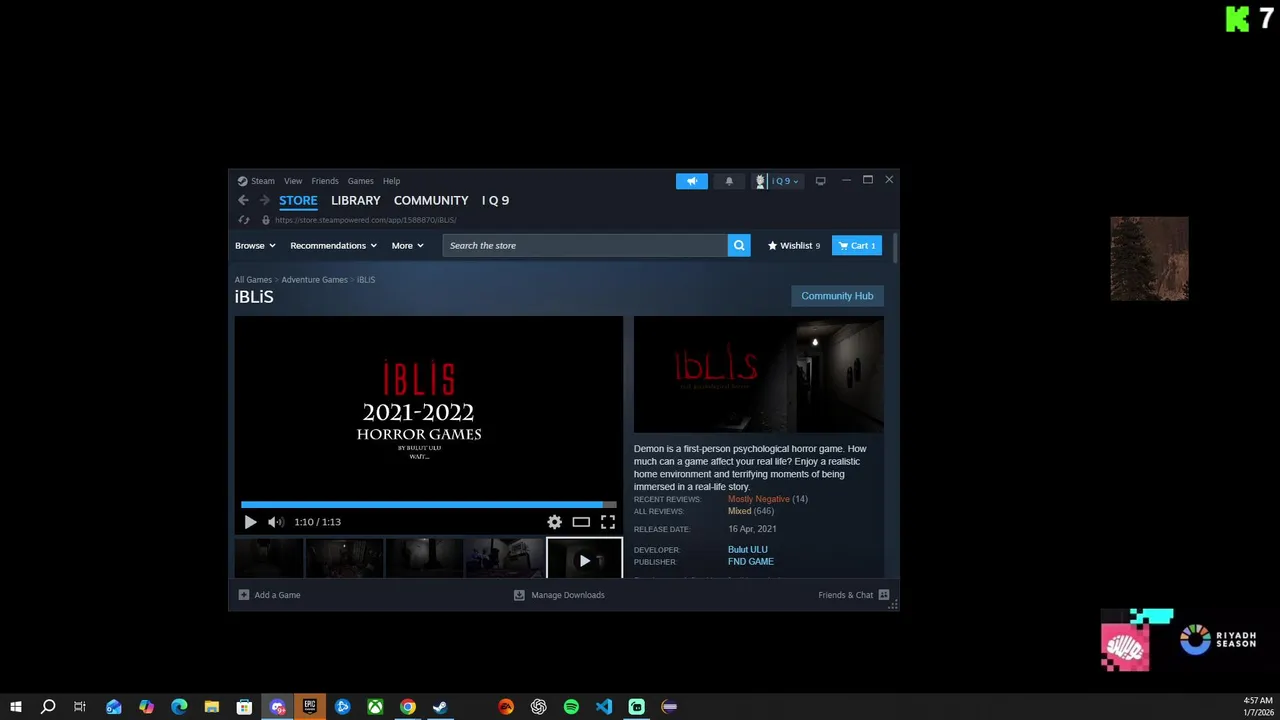Open the notifications bell in Steam
Image resolution: width=1280 pixels, height=720 pixels.
tap(729, 181)
